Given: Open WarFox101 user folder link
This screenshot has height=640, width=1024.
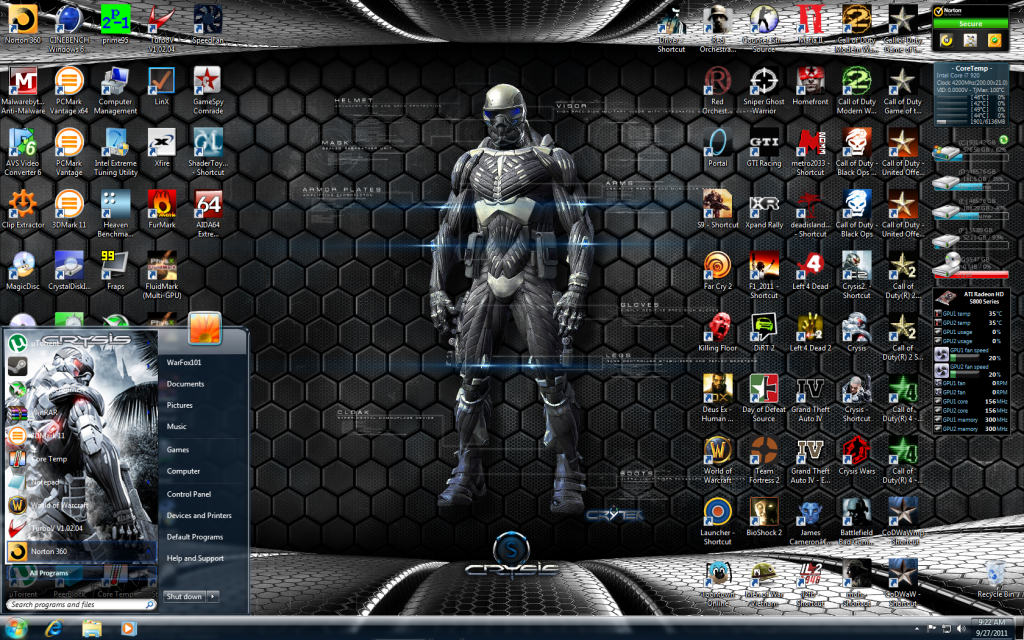Looking at the screenshot, I should pos(184,362).
